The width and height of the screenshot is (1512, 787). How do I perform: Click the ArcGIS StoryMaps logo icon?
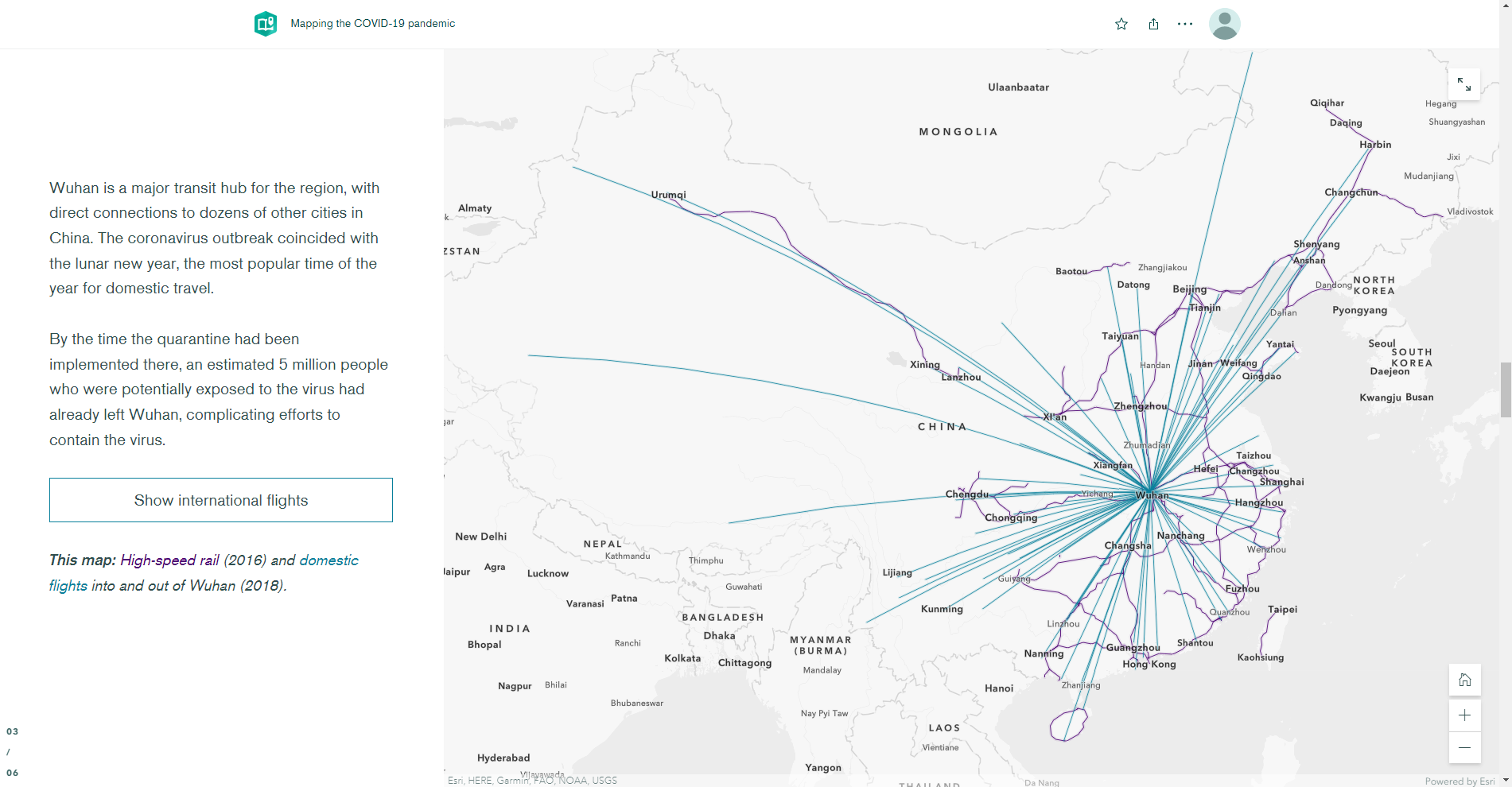tap(266, 24)
